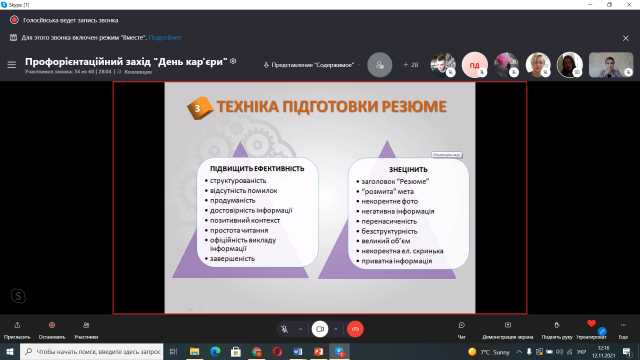Viewport: 640px width, 360px height.
Task: Click Поднять руку (Raise hand)
Action: point(557,330)
